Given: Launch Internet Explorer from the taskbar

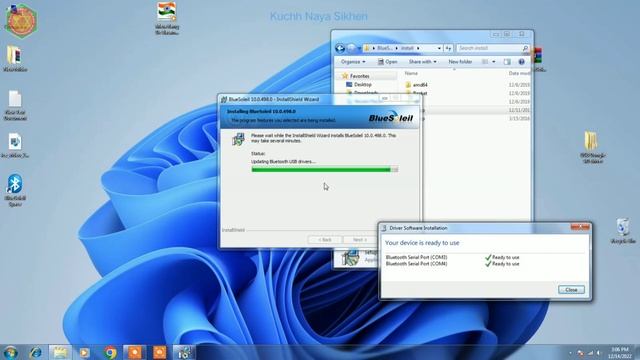Looking at the screenshot, I should [x=36, y=352].
